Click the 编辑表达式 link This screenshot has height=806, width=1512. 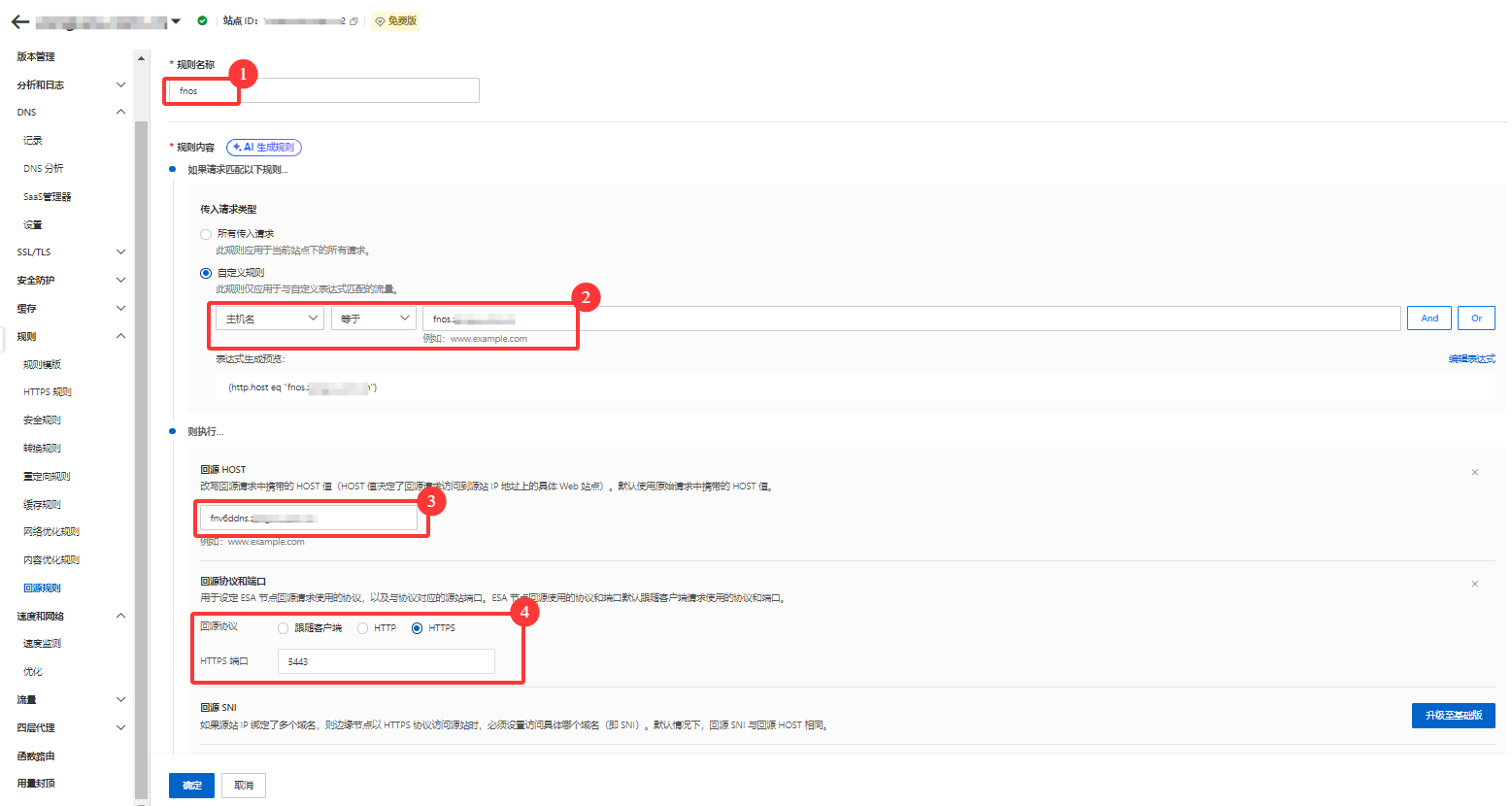click(1471, 359)
